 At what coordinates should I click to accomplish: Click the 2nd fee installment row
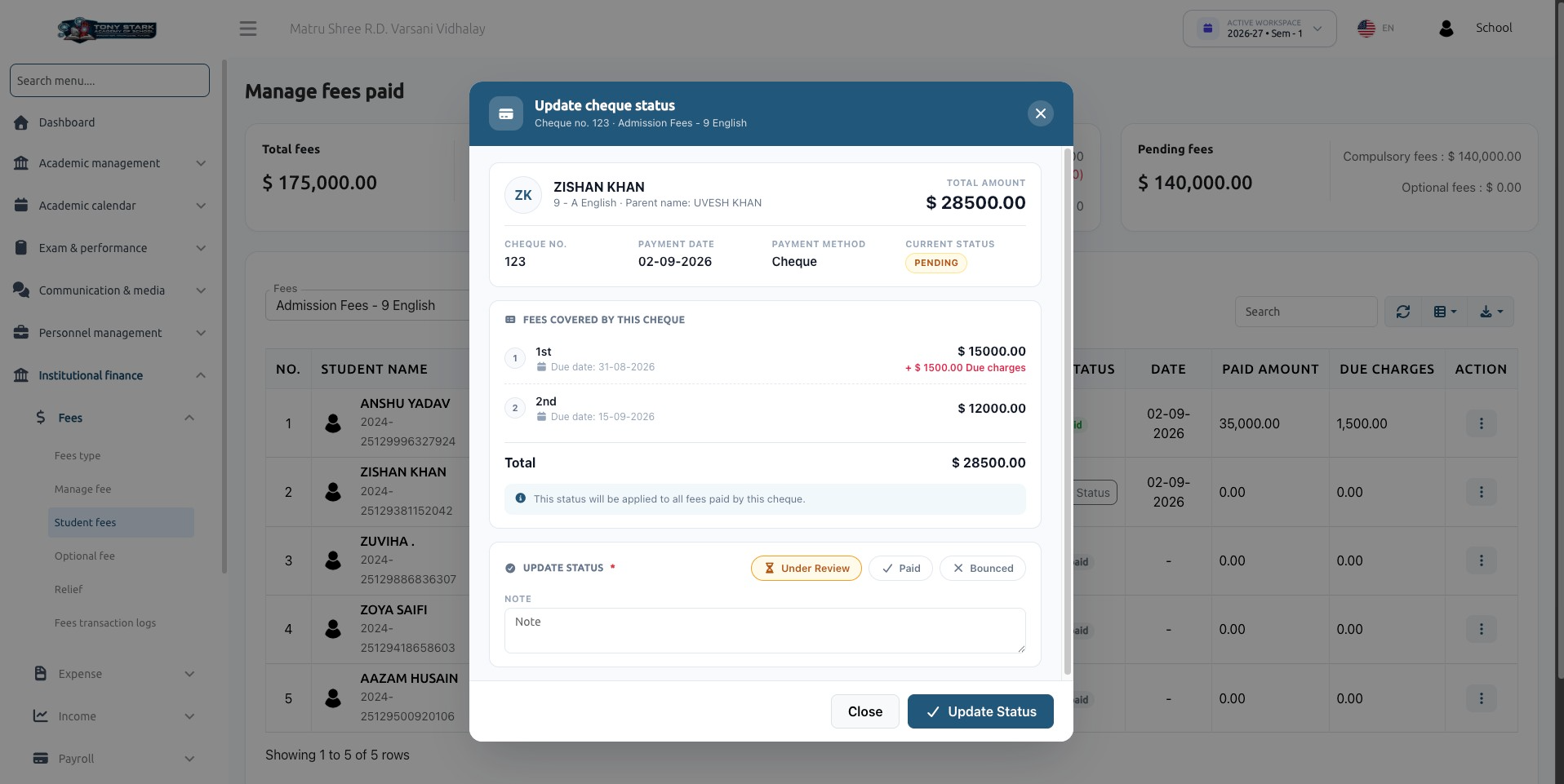coord(765,409)
